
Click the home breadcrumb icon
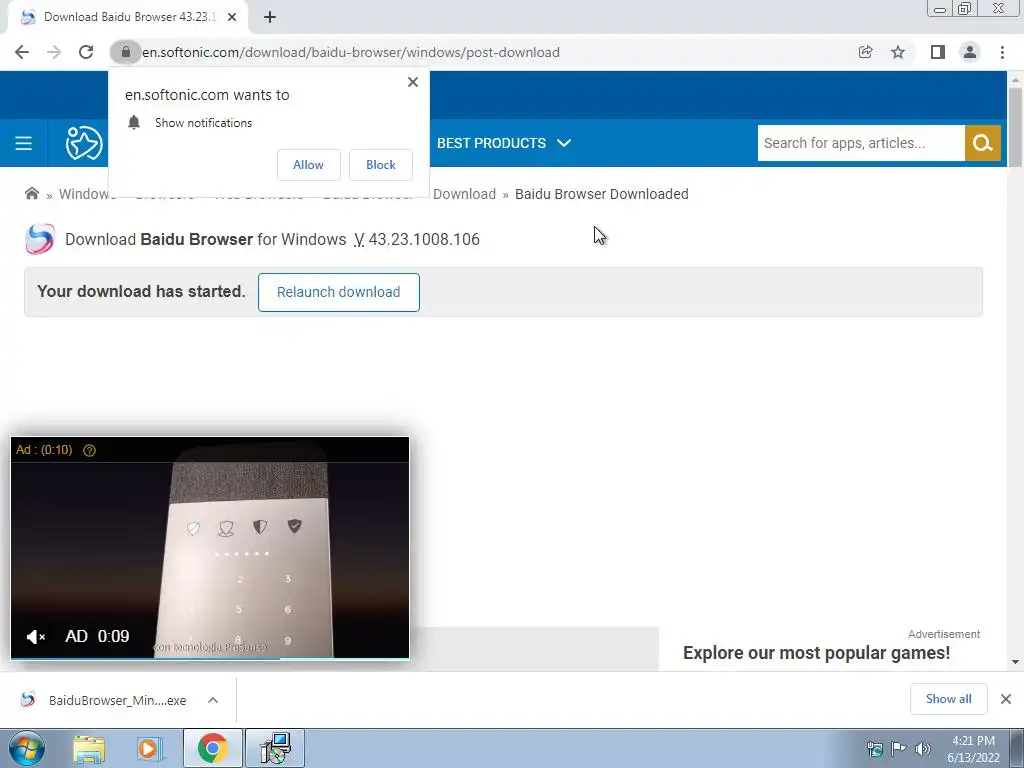point(31,193)
